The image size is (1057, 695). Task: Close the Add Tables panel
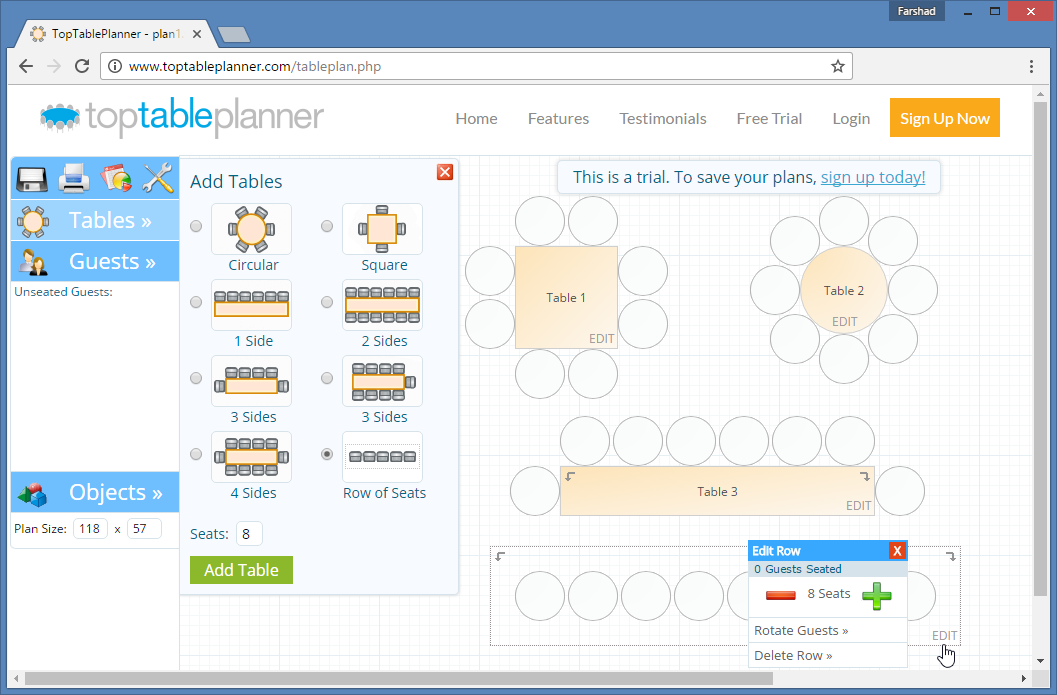[445, 172]
